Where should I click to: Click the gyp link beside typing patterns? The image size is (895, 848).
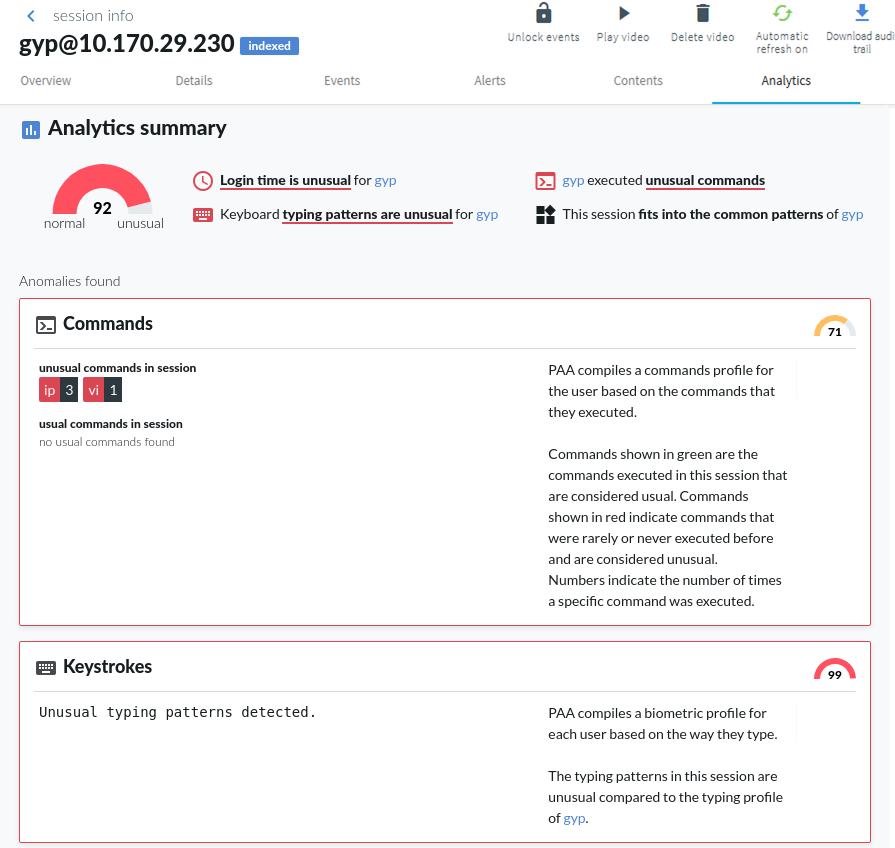point(487,214)
